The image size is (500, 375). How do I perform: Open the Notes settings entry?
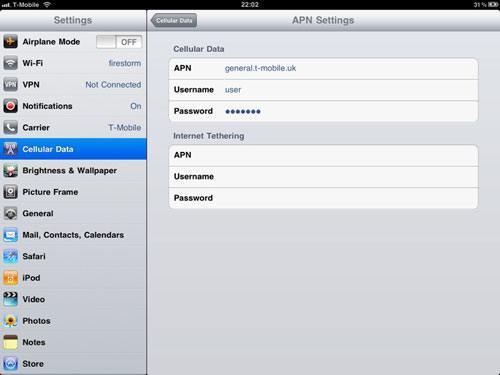tap(73, 342)
